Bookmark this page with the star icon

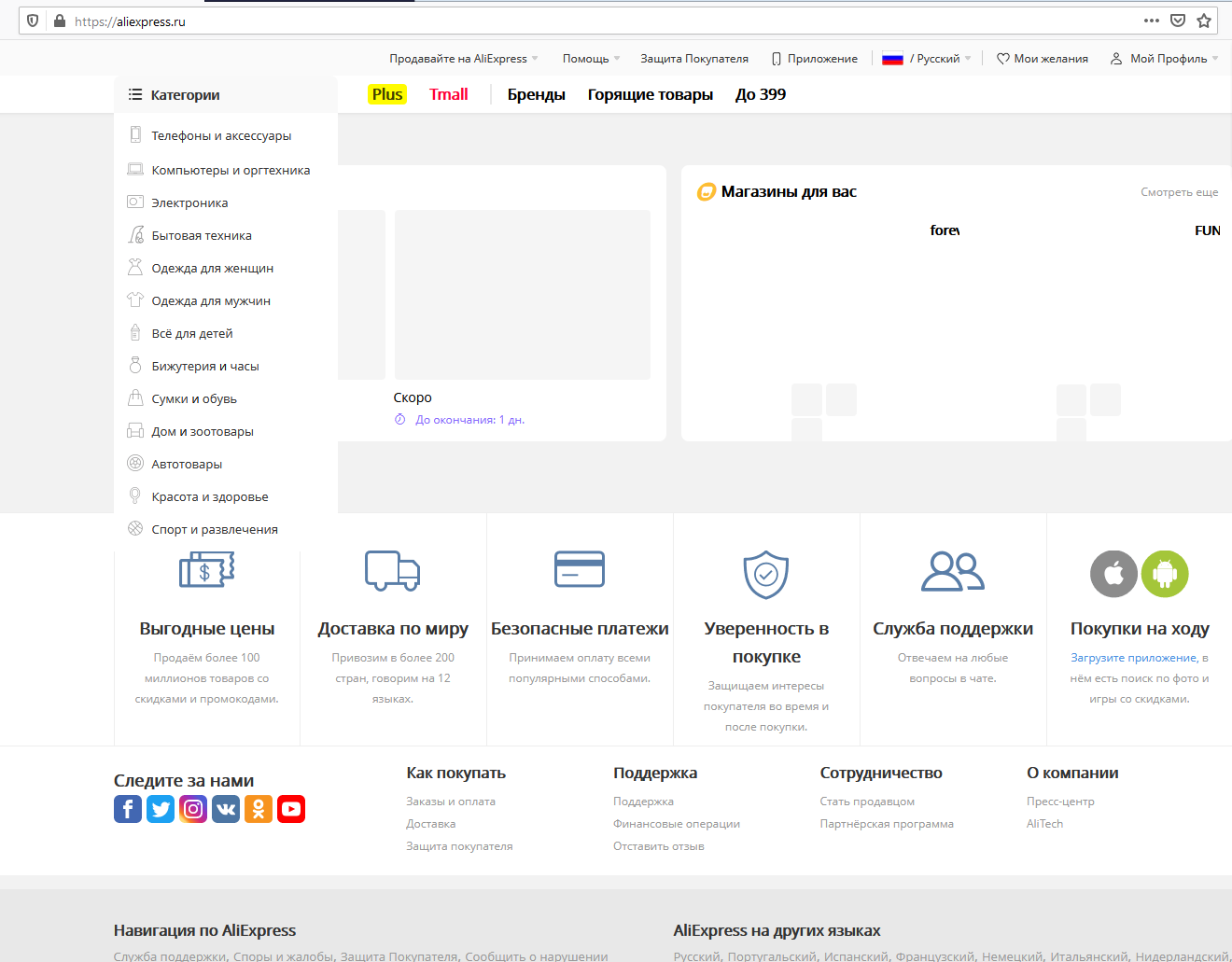pos(1204,21)
